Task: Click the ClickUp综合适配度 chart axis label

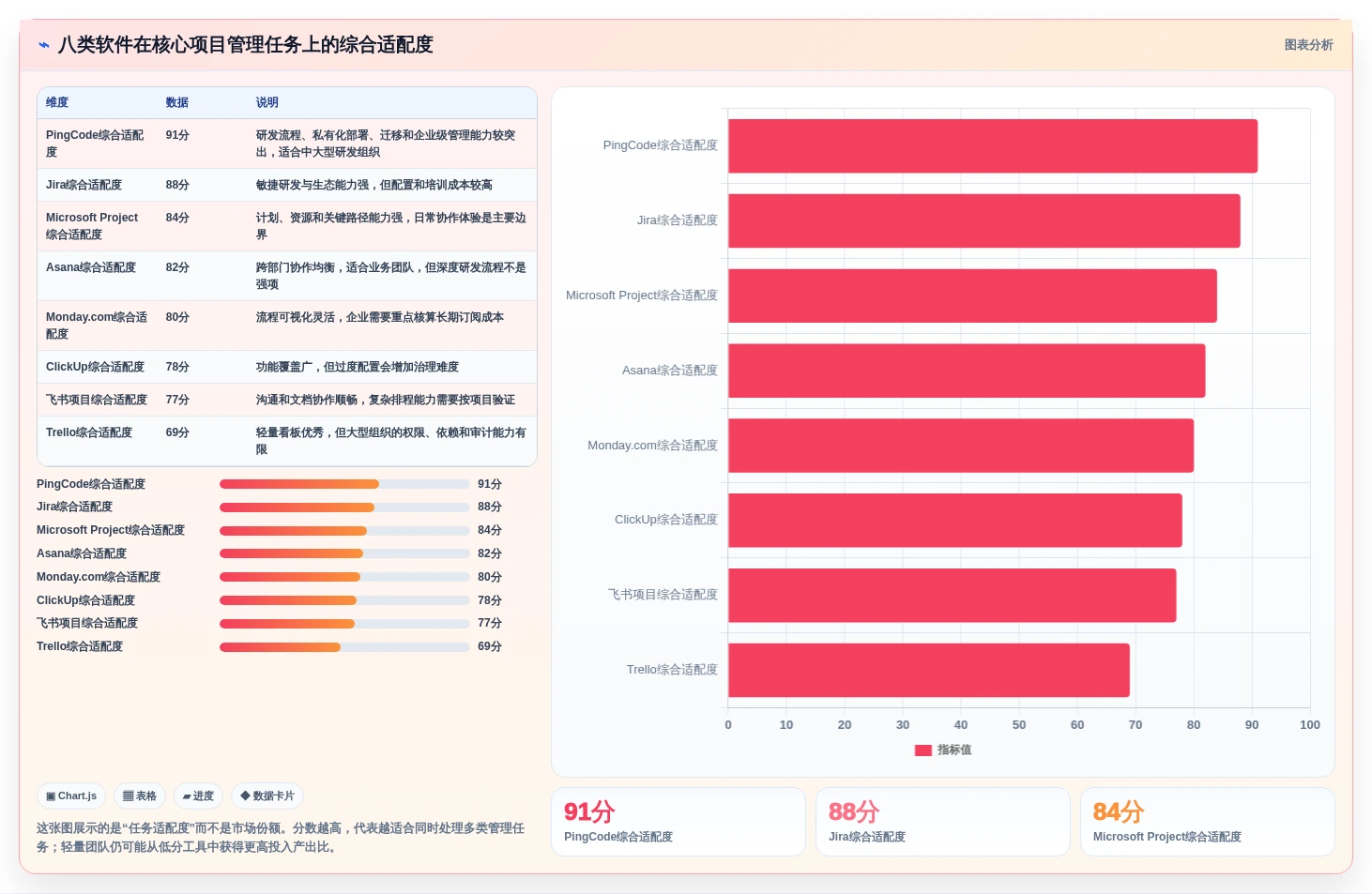Action: (666, 520)
